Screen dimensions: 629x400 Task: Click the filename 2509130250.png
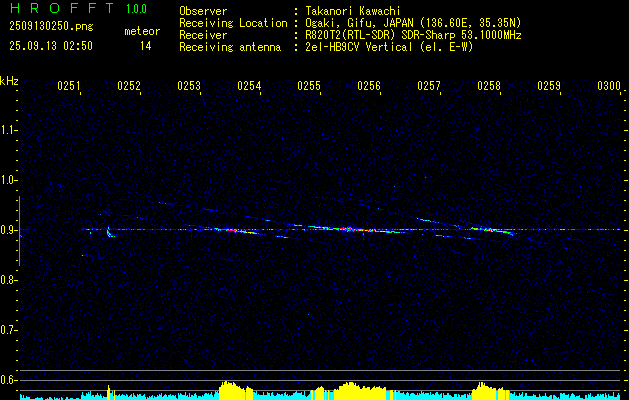[x=51, y=26]
